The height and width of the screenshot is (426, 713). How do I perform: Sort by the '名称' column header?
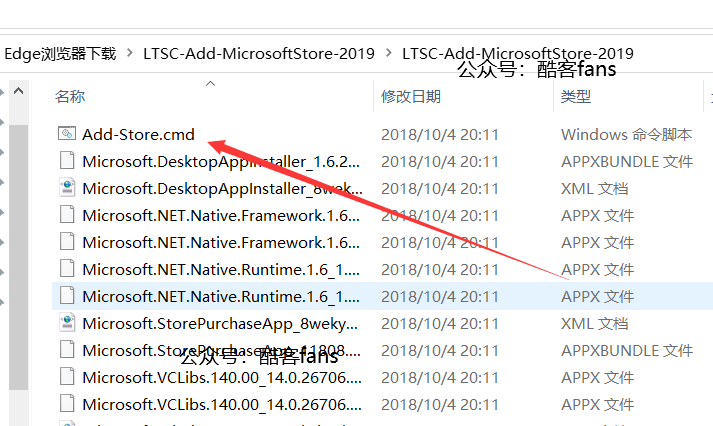(x=70, y=97)
